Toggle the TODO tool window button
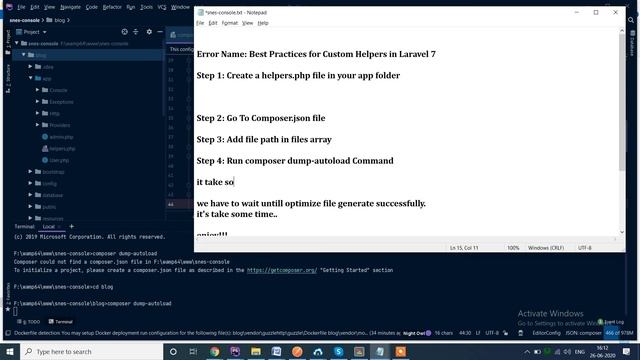The height and width of the screenshot is (360, 640). tap(29, 322)
